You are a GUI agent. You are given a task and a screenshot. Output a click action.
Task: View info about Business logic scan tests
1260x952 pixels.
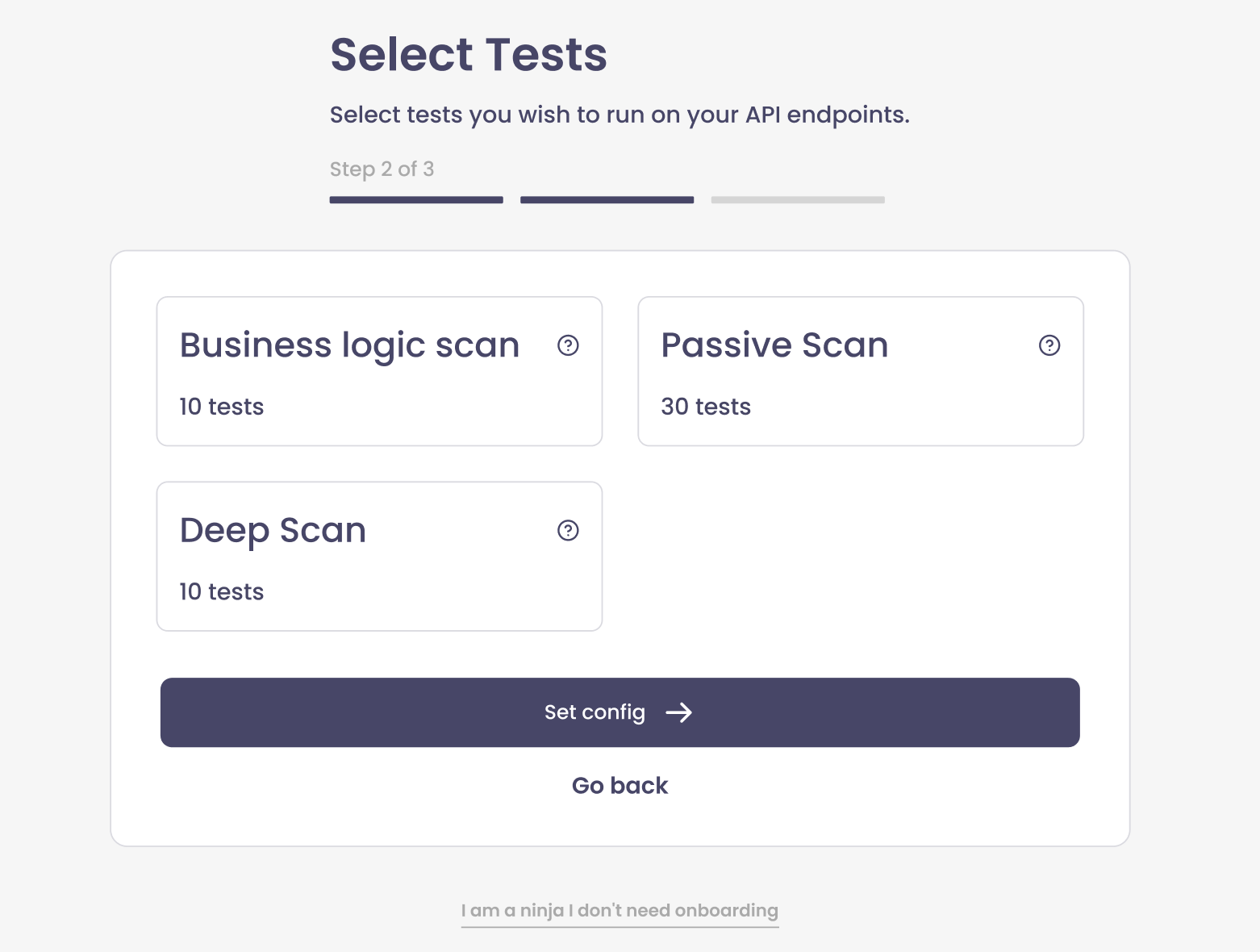click(x=568, y=345)
